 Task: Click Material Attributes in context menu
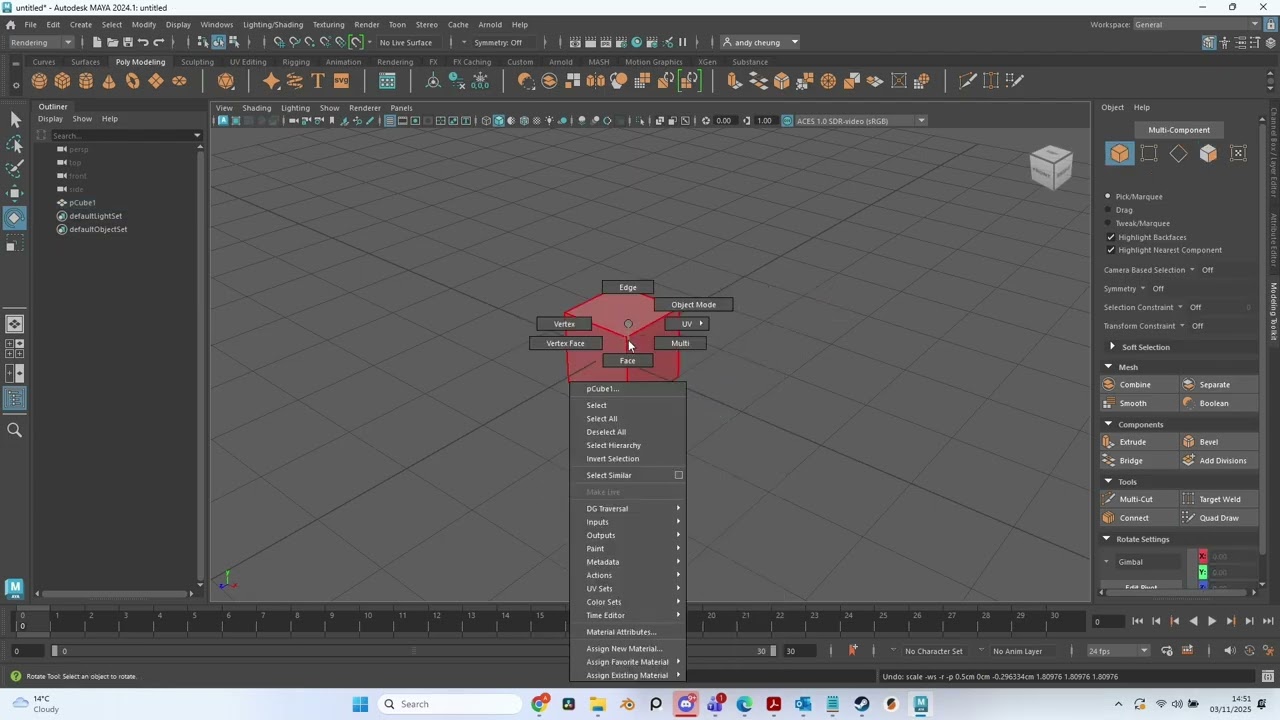tap(621, 632)
